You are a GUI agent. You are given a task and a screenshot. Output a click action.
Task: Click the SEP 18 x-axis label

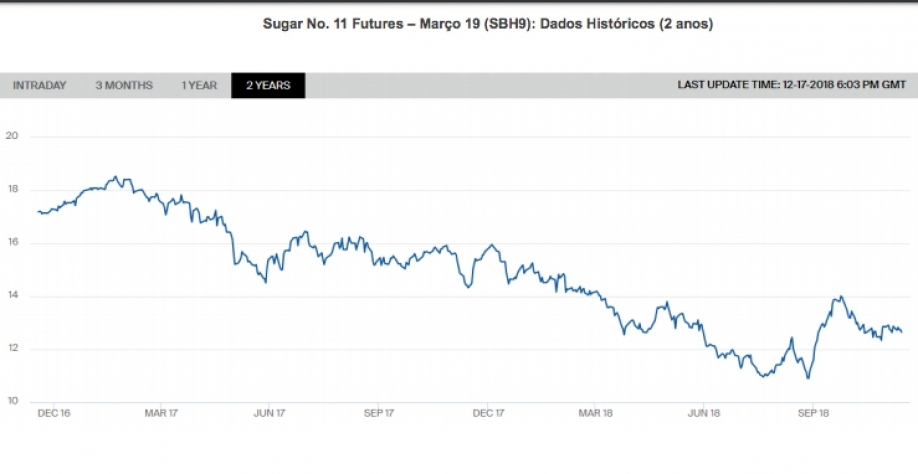814,412
